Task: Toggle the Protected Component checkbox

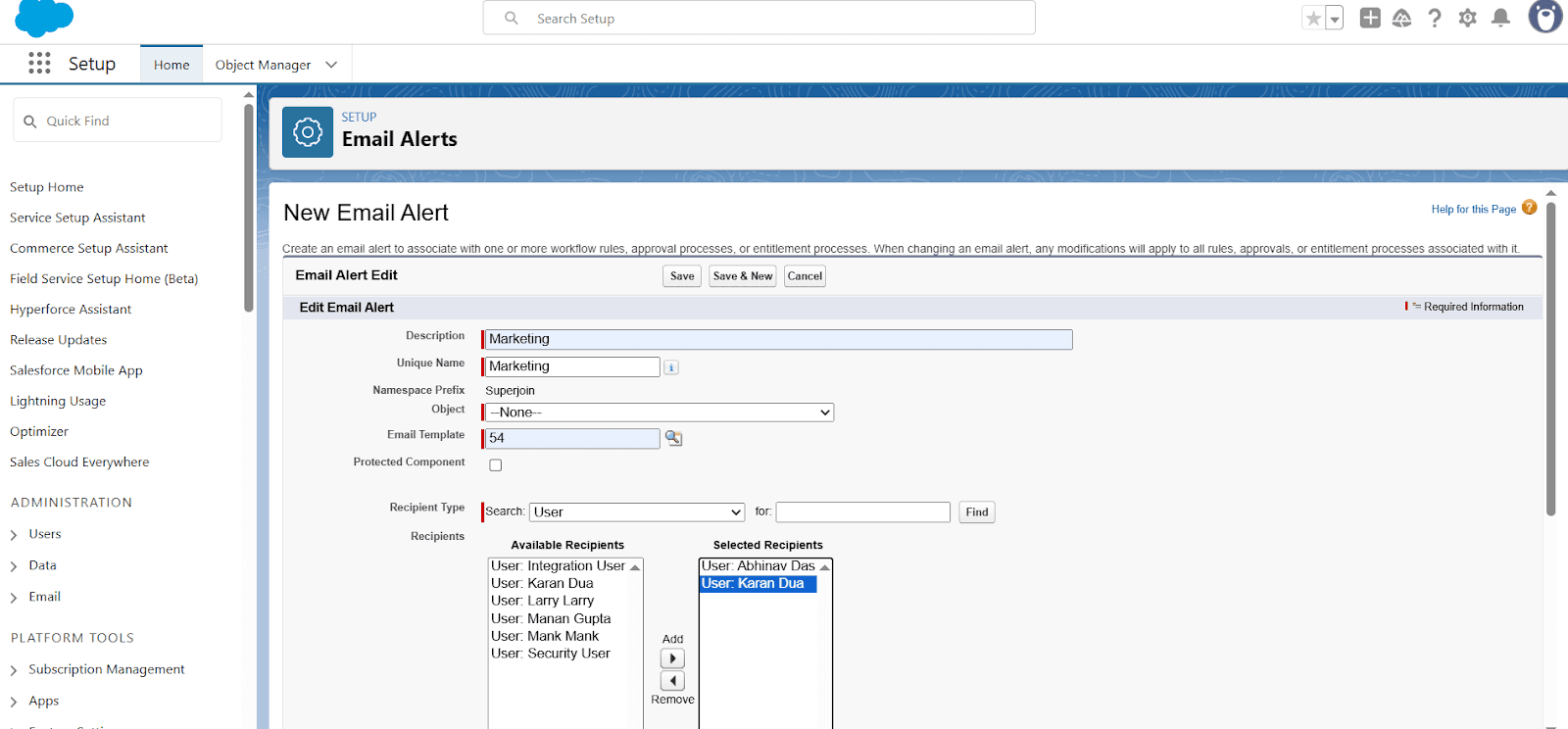Action: 496,465
